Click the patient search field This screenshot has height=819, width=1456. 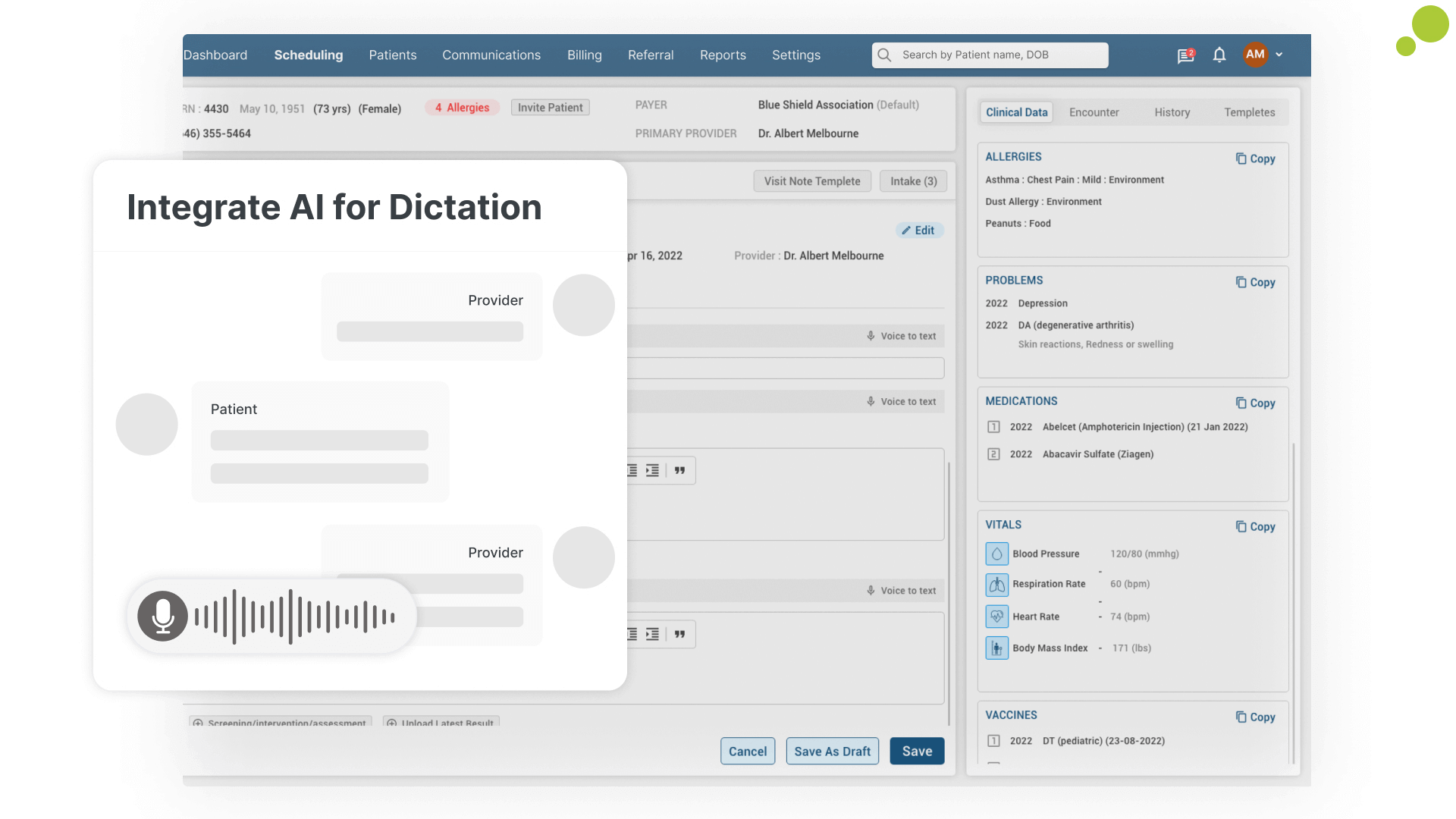989,55
